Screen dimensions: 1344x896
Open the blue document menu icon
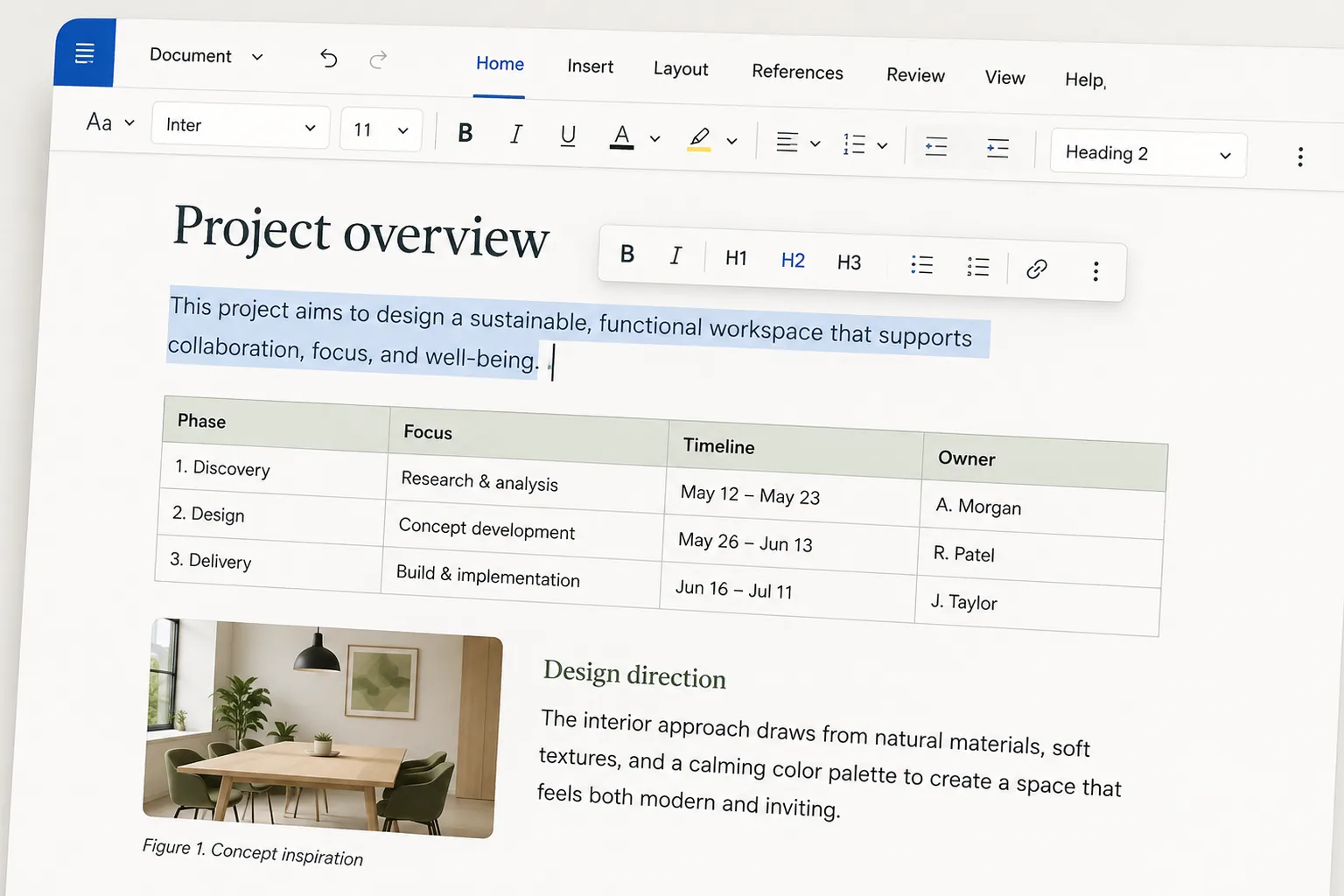(x=85, y=53)
